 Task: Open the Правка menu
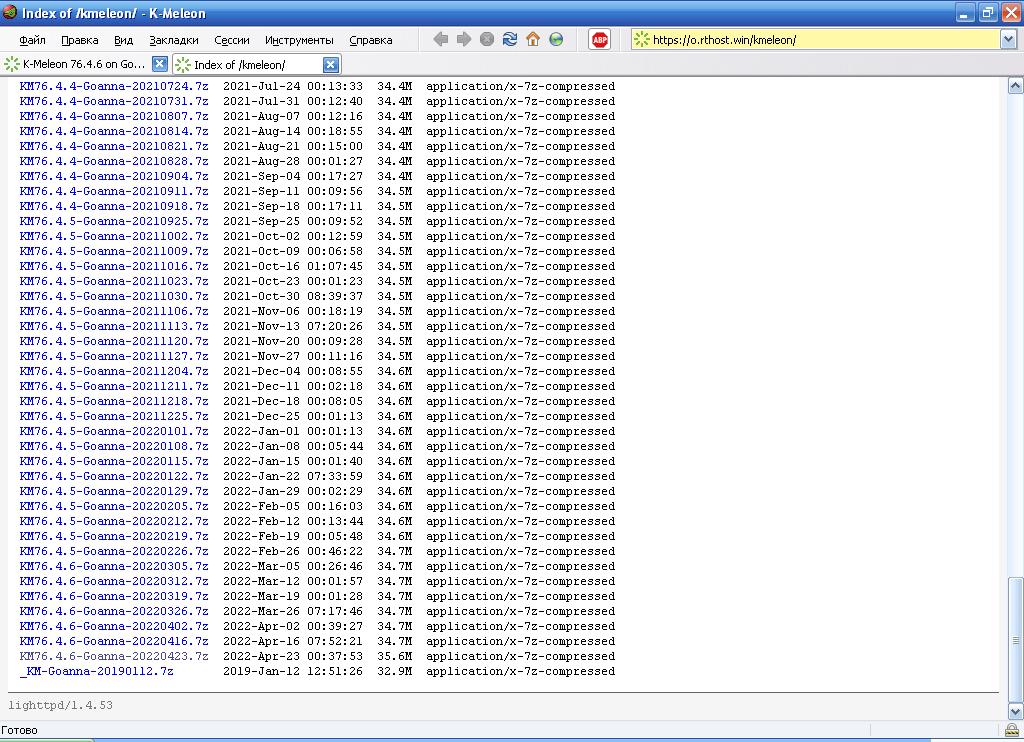[x=80, y=40]
